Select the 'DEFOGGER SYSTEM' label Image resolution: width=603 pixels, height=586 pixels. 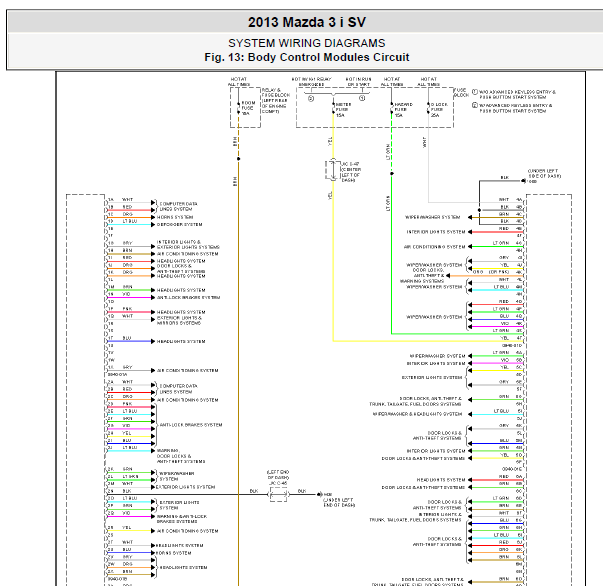point(179,225)
